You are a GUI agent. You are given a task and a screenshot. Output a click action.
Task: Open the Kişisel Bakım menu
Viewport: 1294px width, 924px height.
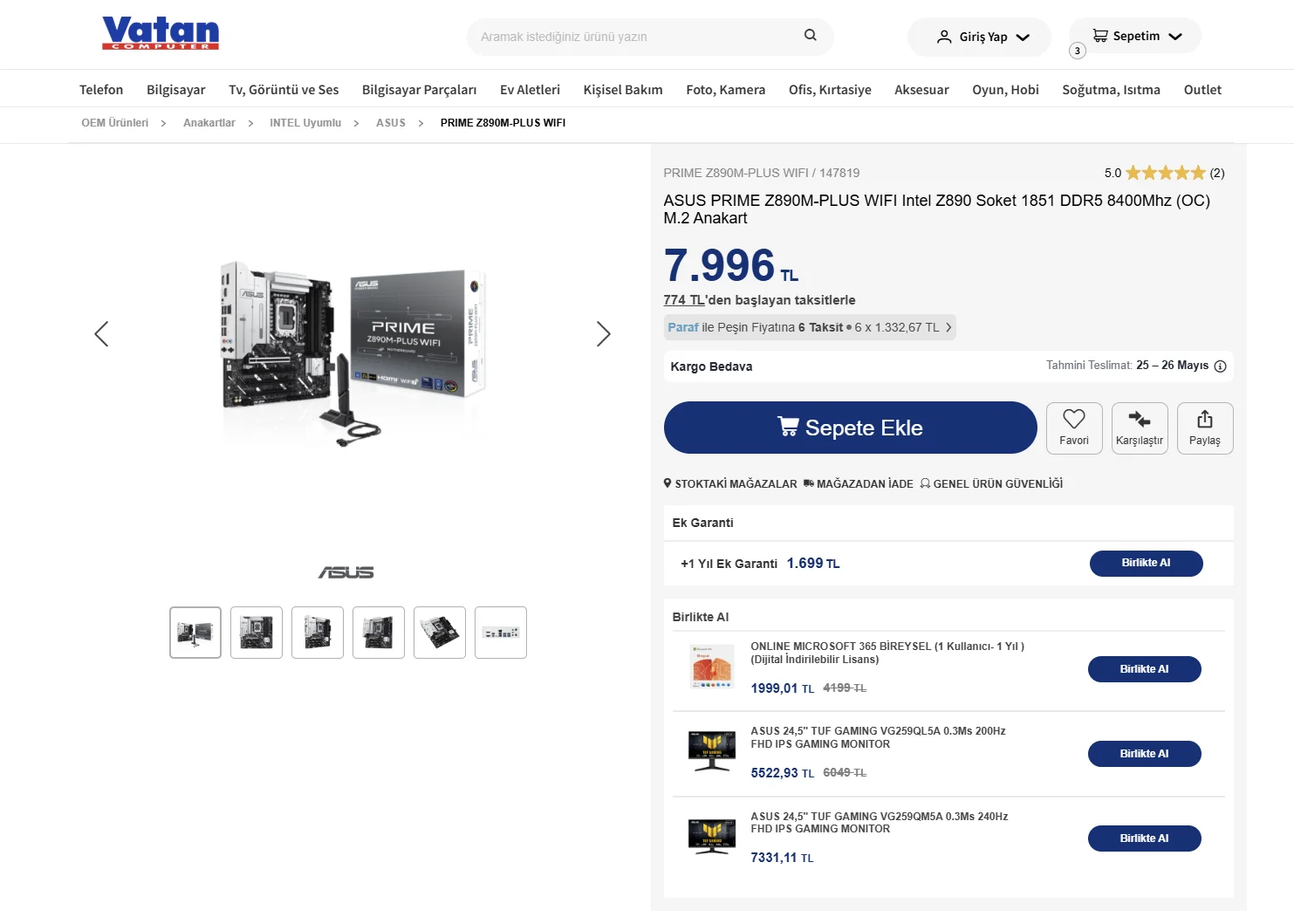[623, 90]
